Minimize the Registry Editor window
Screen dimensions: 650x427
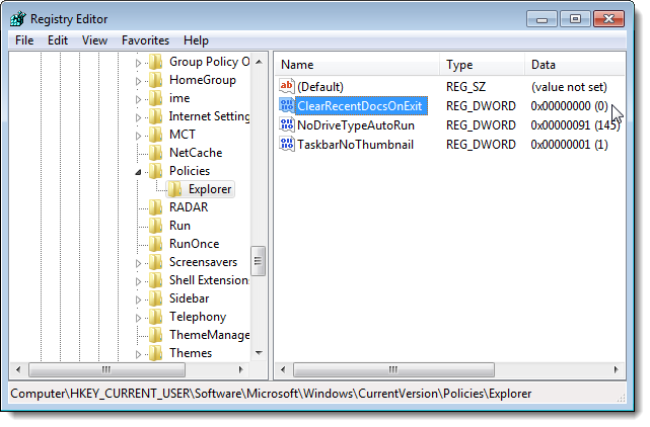pyautogui.click(x=541, y=19)
